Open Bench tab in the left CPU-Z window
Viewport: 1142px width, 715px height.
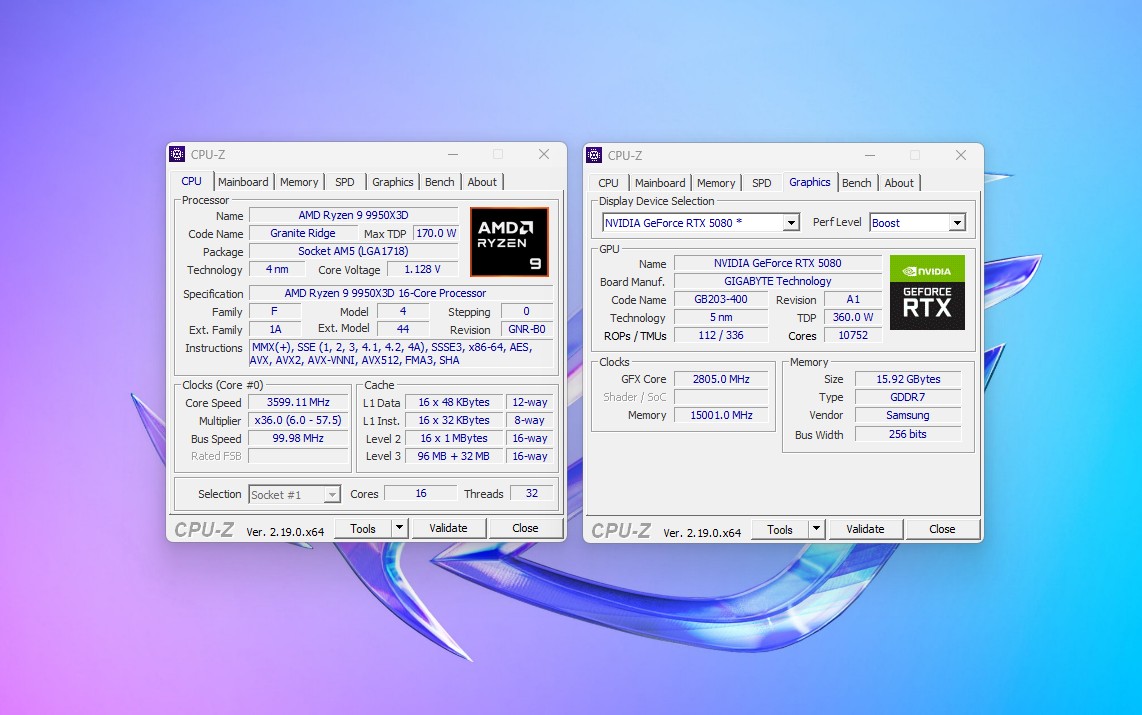tap(440, 182)
